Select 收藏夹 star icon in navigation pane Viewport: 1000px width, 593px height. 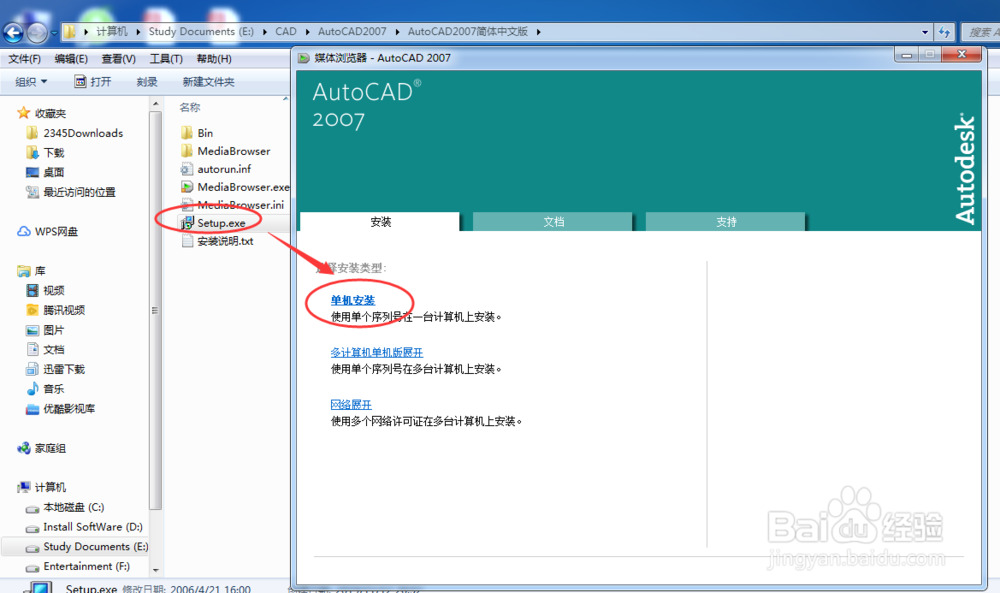point(24,113)
